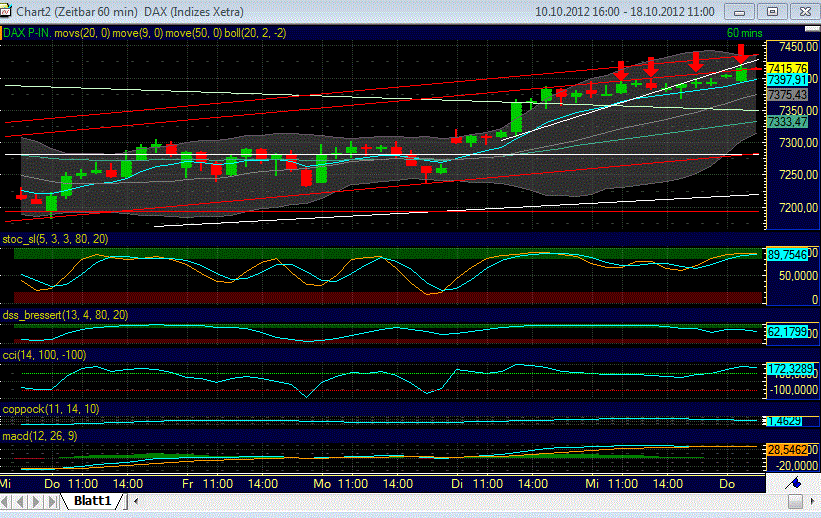
Task: Click the cyan '7397,91' price tag
Action: [x=787, y=80]
